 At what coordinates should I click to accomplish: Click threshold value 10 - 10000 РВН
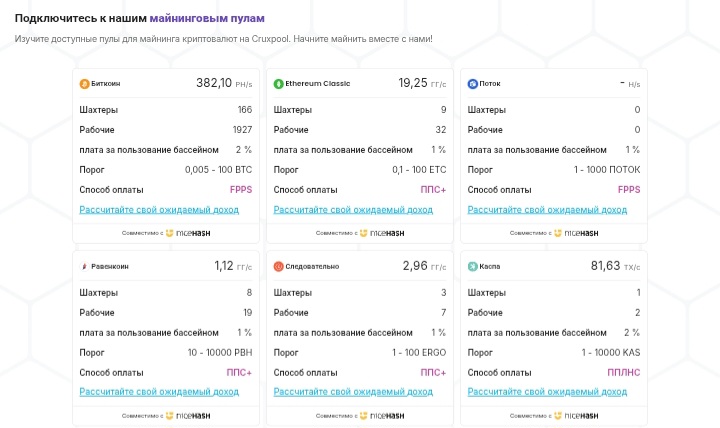220,353
